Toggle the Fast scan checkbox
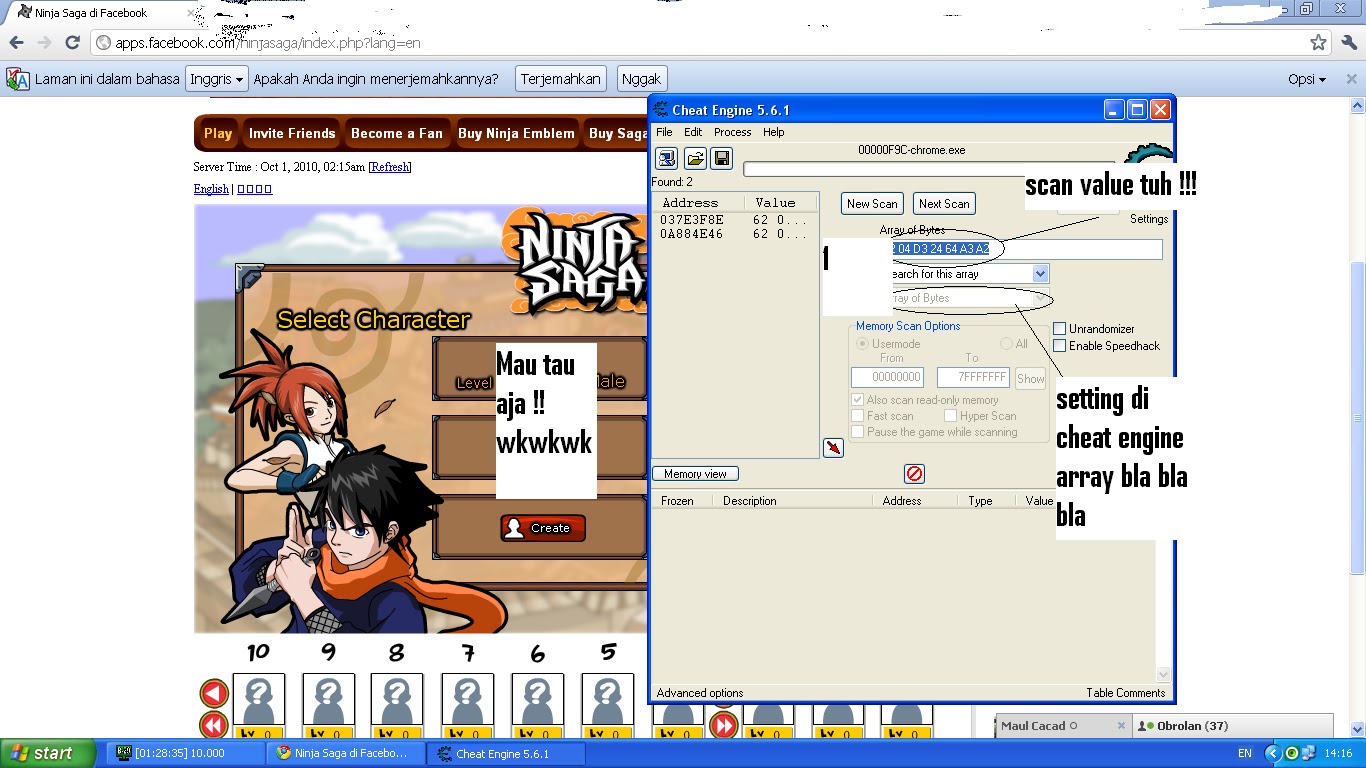Screen dimensions: 1366x768 tap(858, 416)
